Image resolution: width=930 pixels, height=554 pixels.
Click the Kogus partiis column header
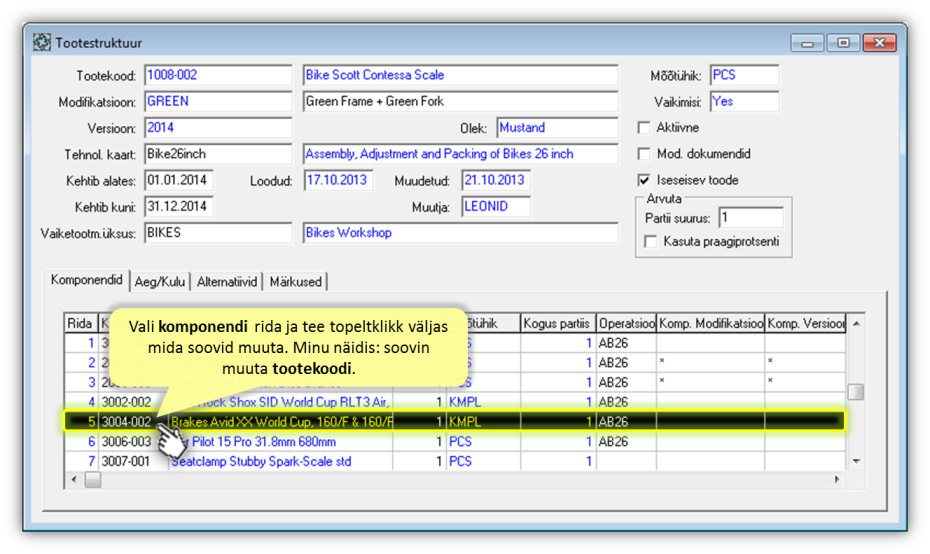[x=558, y=323]
